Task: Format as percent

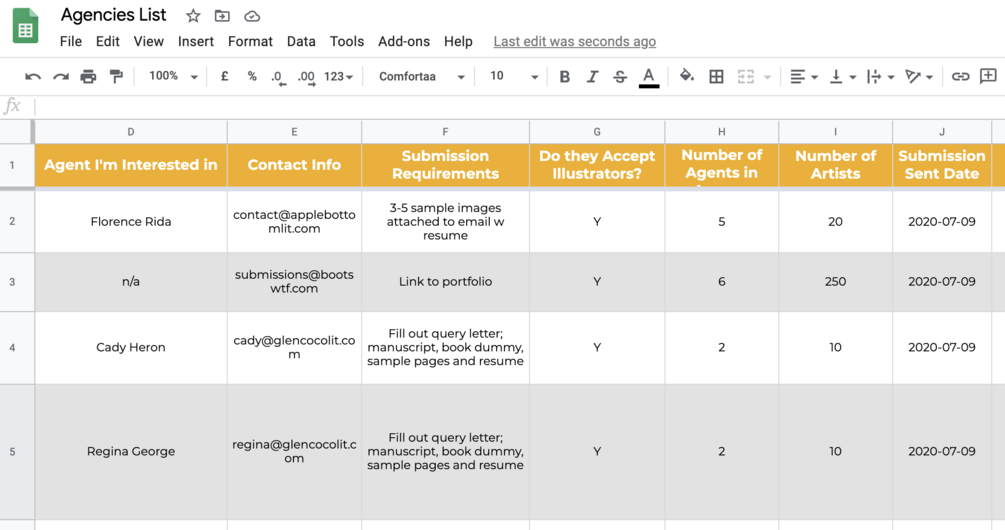Action: click(x=252, y=76)
